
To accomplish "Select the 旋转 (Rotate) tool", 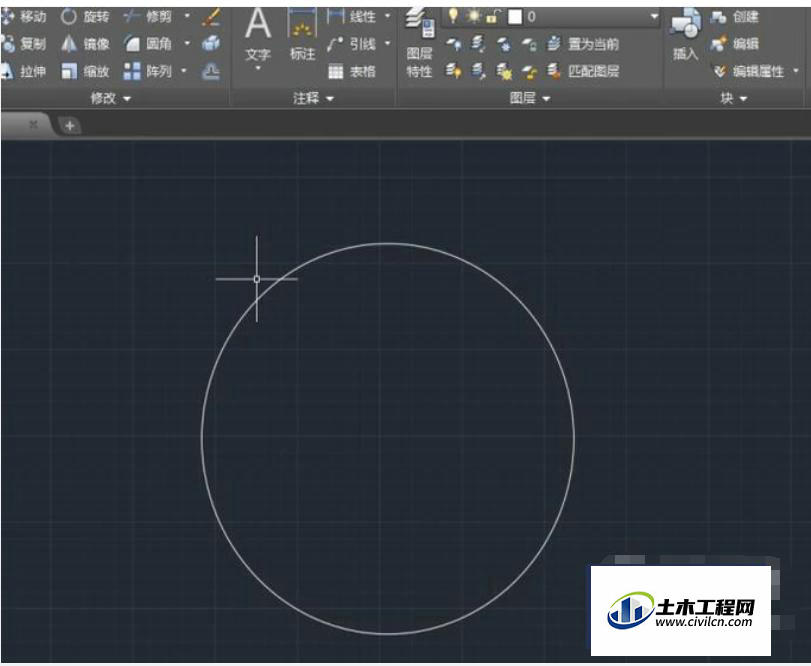I will (x=86, y=17).
